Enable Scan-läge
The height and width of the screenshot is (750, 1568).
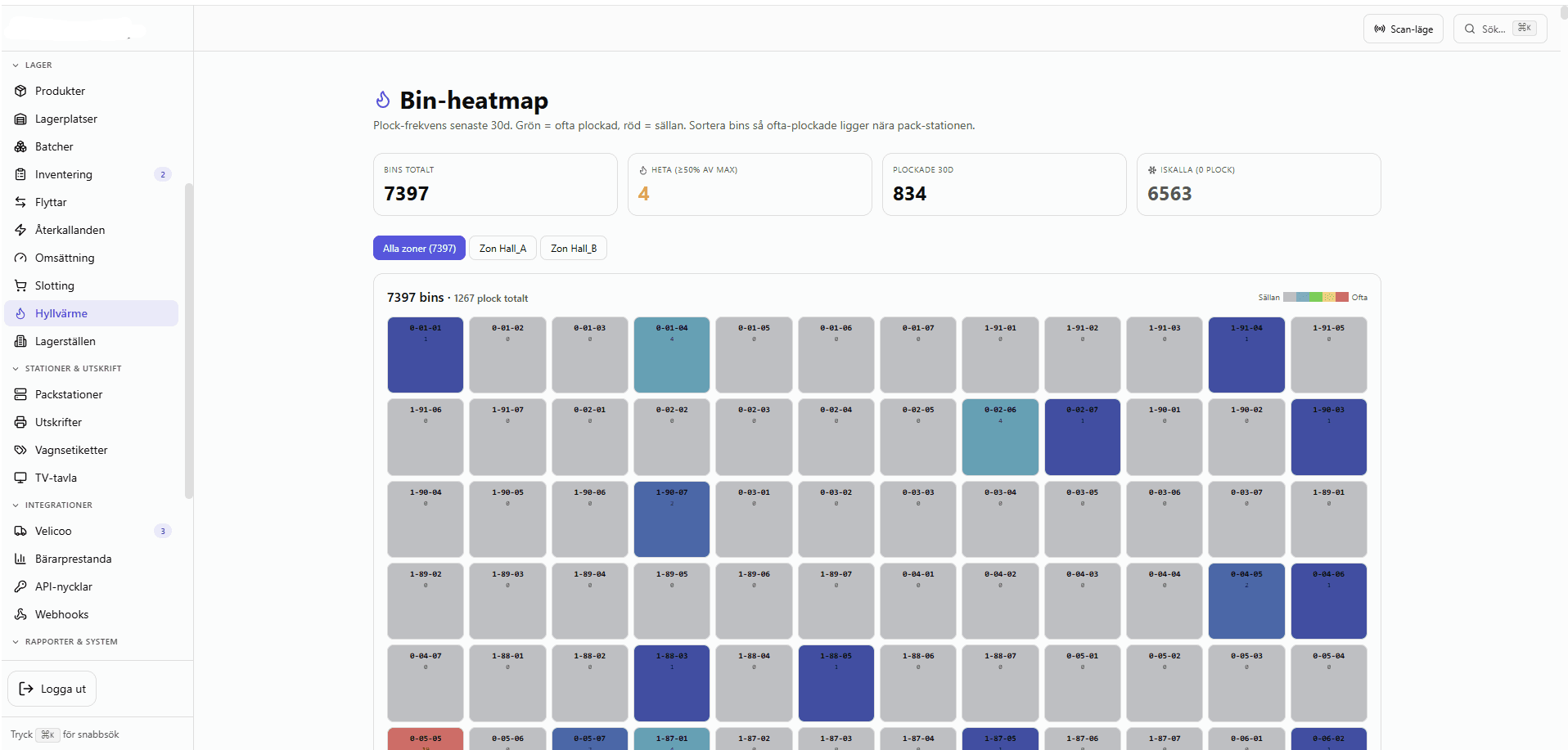click(1403, 29)
